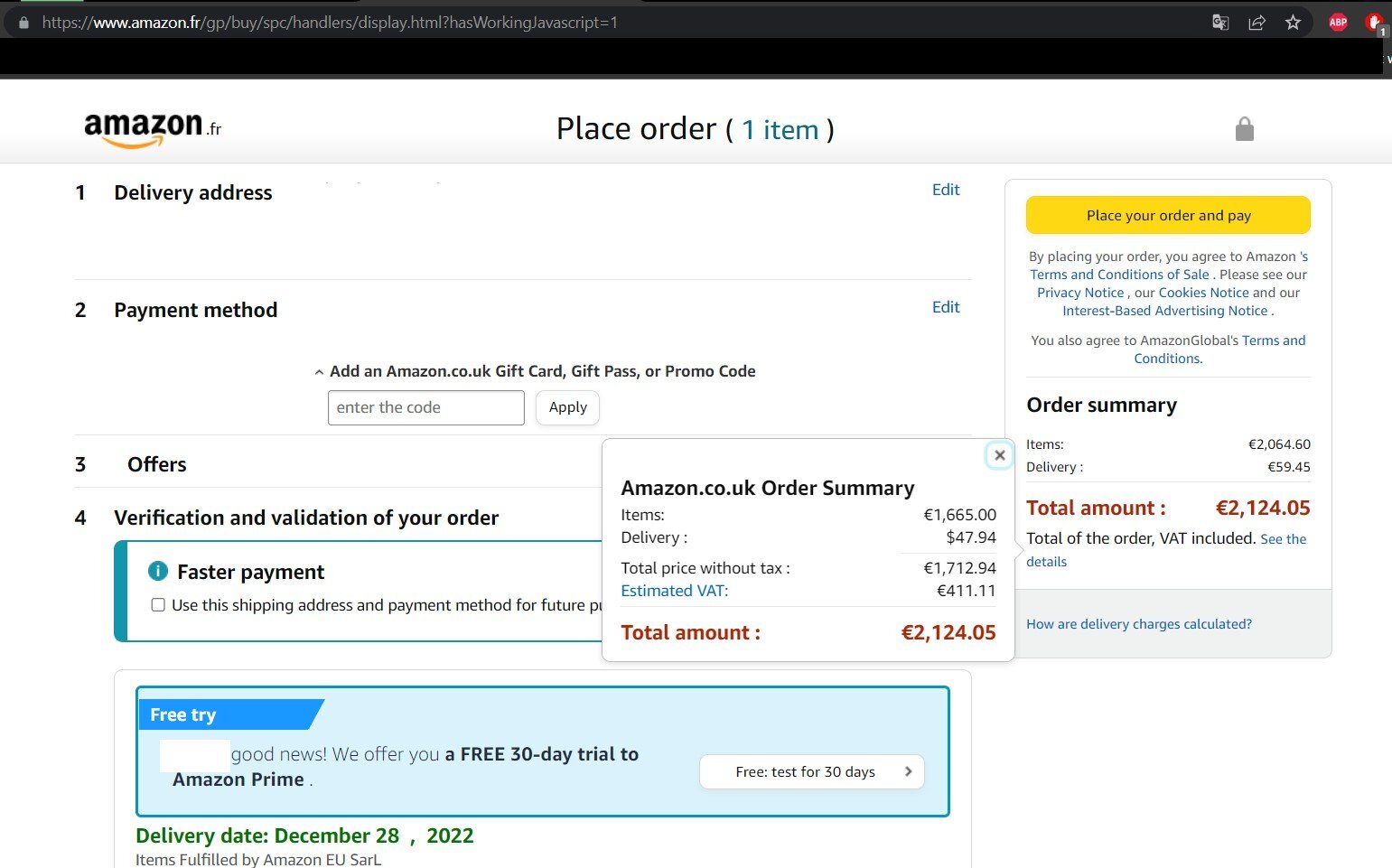Click the 'Items Fulfilled by Amazon EU SarL' text

tap(258, 860)
